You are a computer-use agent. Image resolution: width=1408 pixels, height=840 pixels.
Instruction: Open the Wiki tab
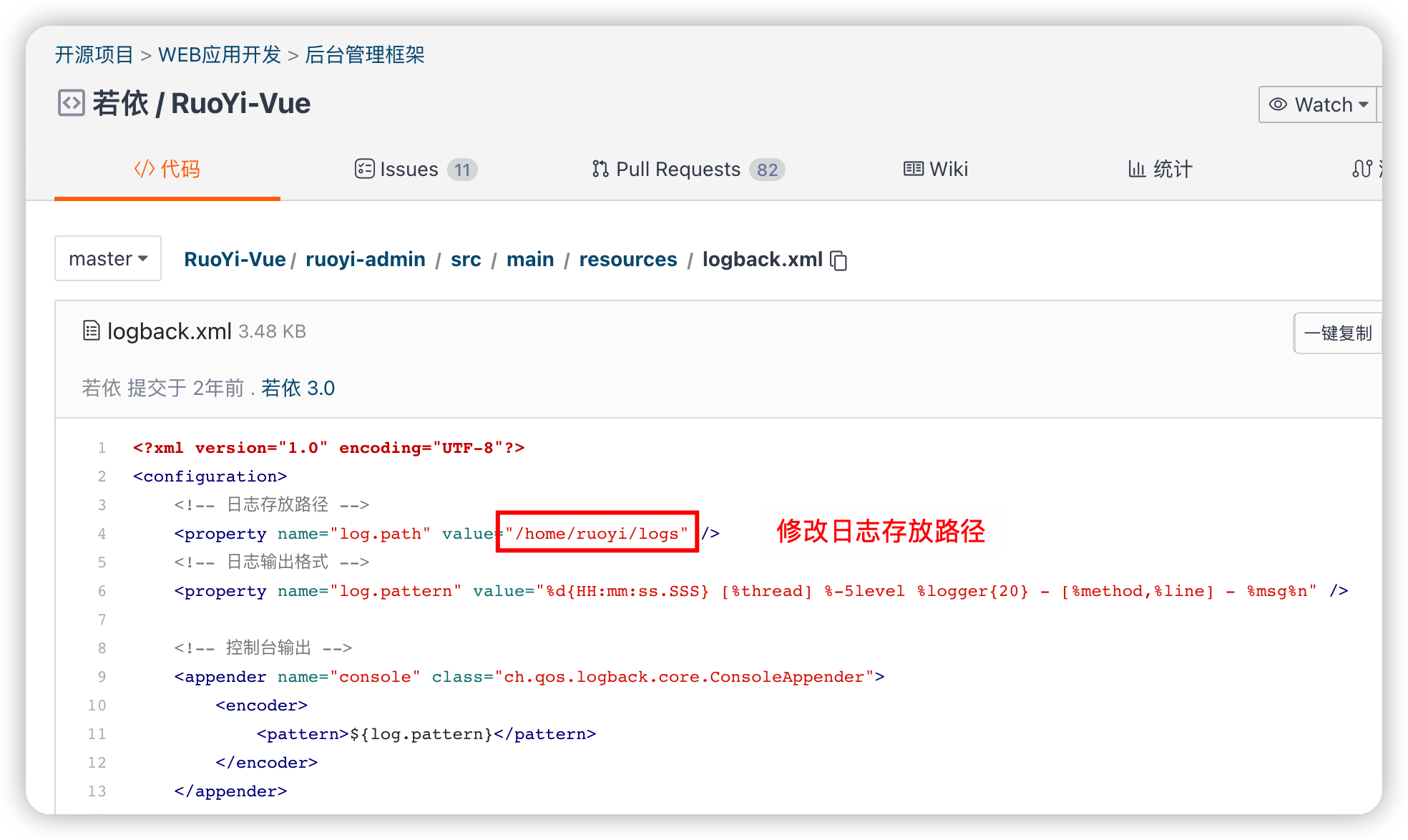pyautogui.click(x=936, y=169)
